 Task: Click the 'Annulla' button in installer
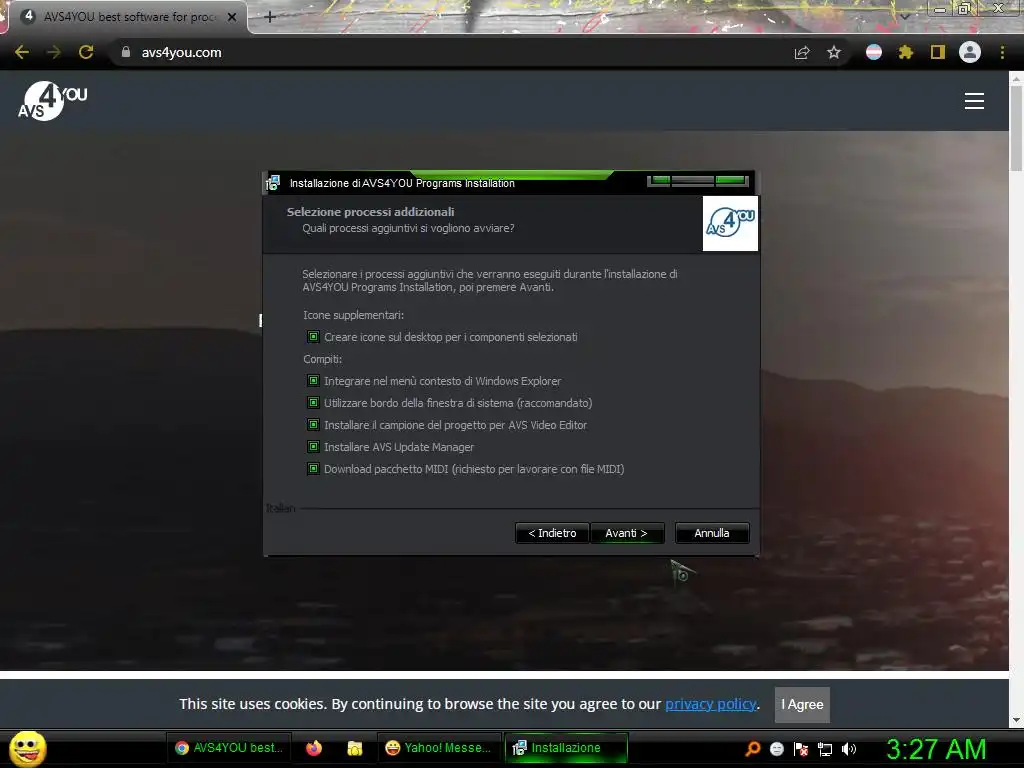(712, 533)
